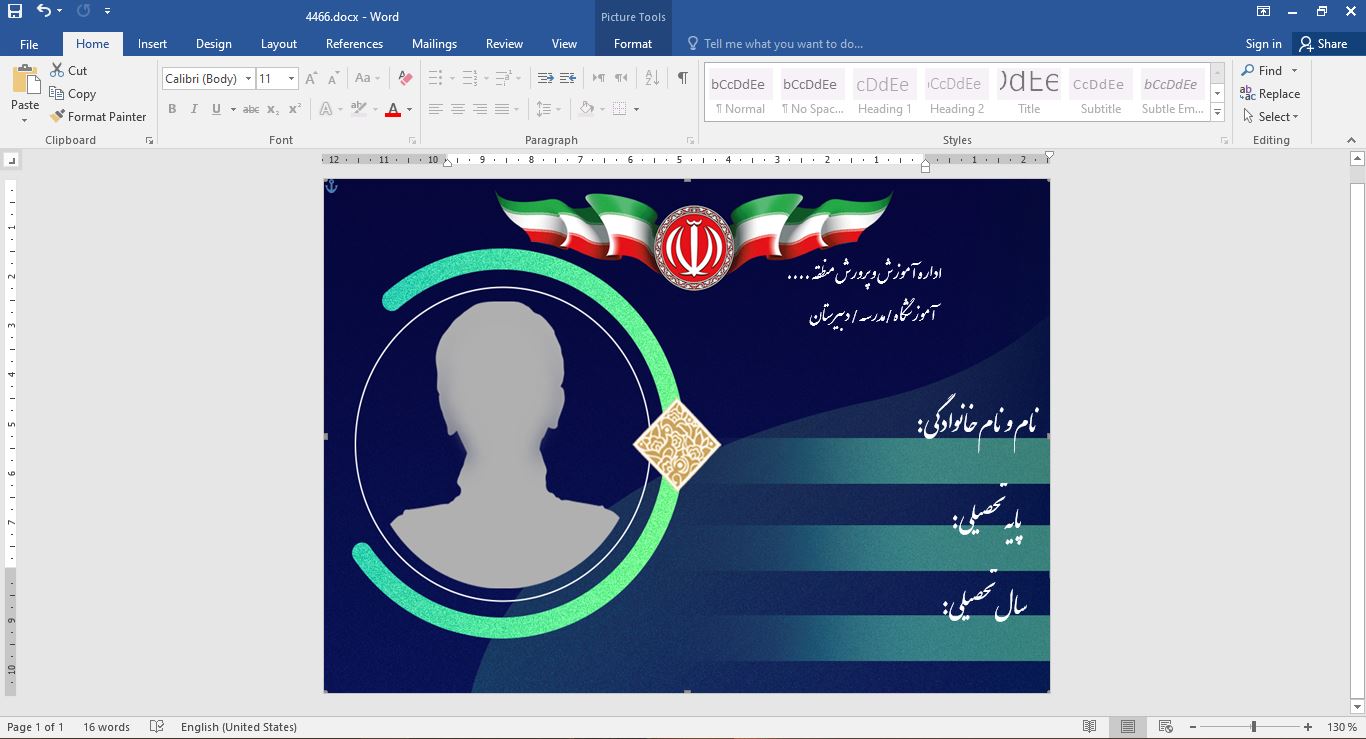Viewport: 1366px width, 739px height.
Task: Switch to Web Layout view
Action: [1165, 727]
